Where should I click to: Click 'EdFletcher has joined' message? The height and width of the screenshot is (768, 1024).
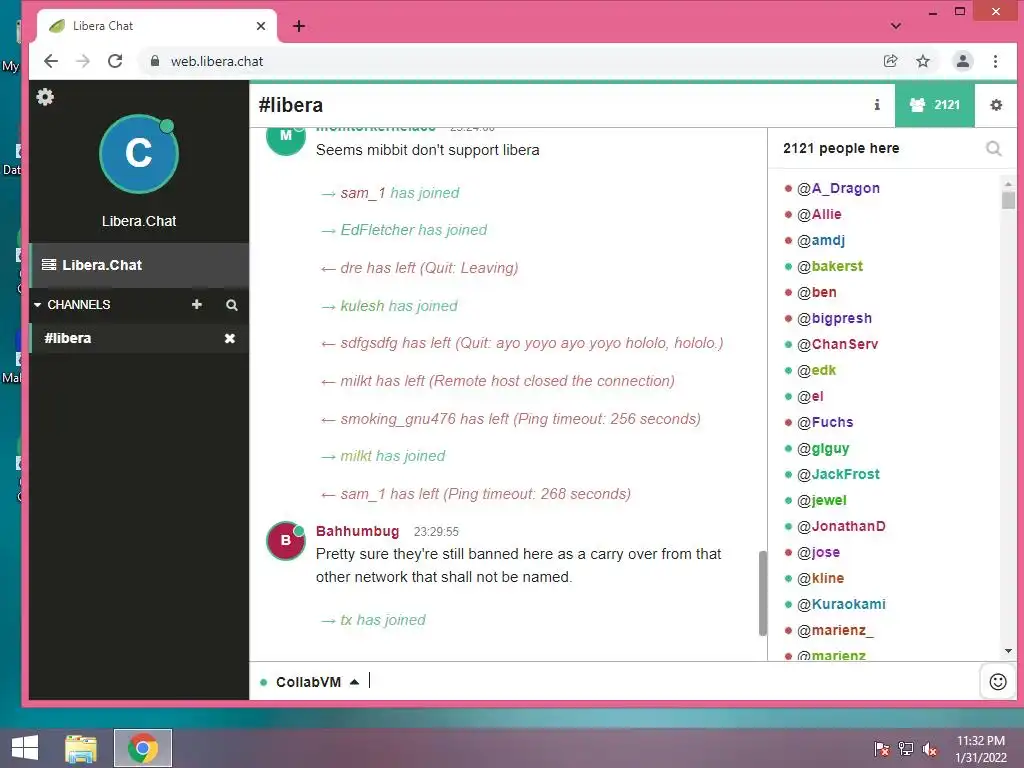413,230
